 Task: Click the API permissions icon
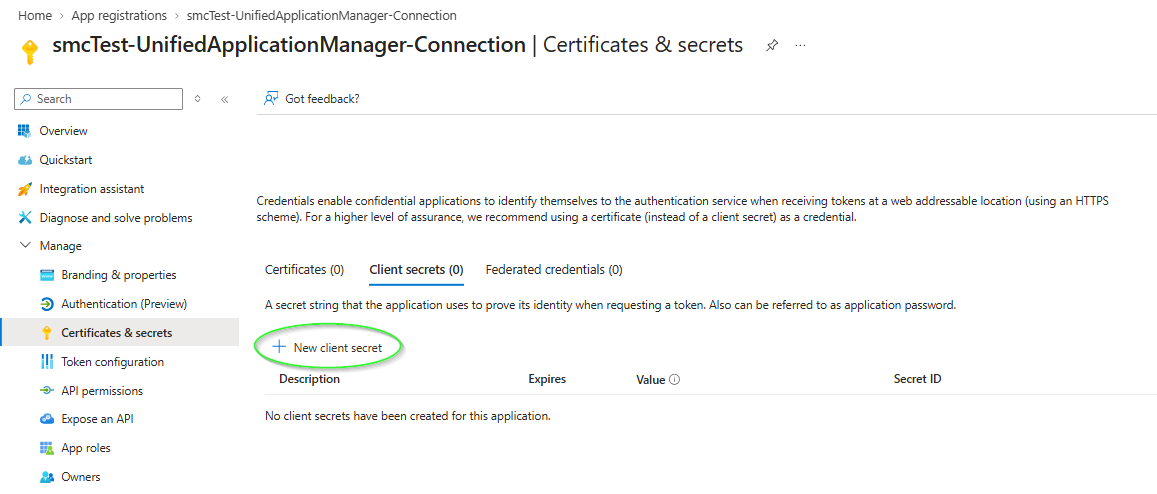(46, 391)
